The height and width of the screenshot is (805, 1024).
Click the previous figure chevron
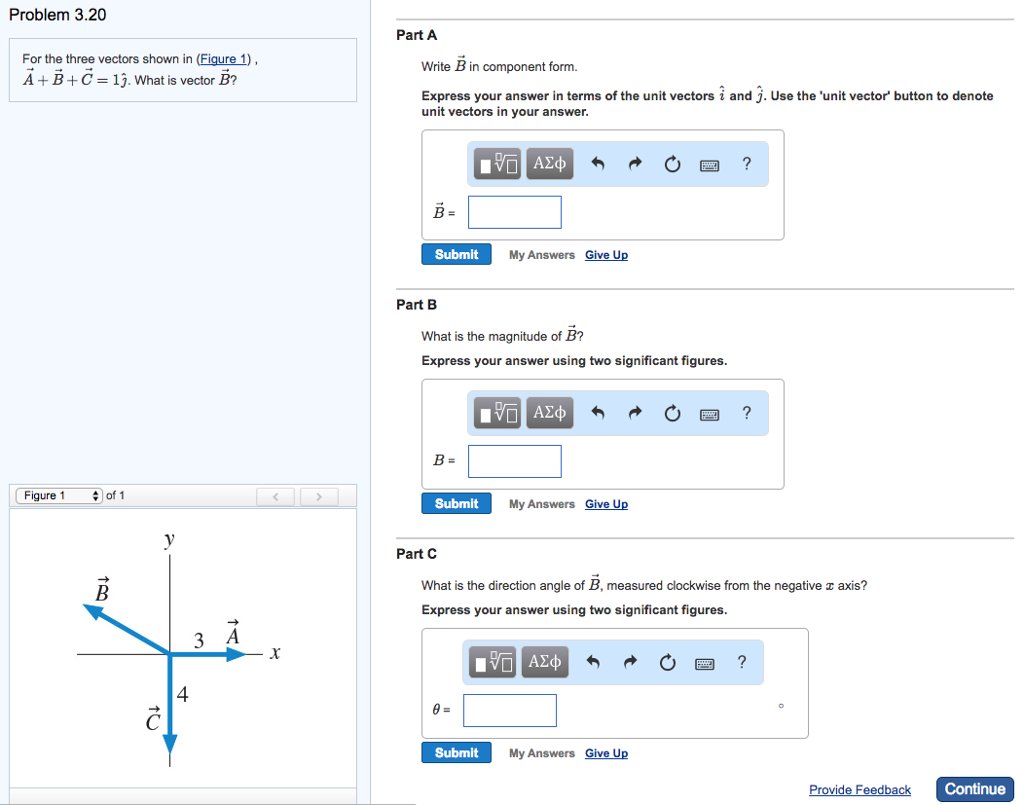(275, 495)
